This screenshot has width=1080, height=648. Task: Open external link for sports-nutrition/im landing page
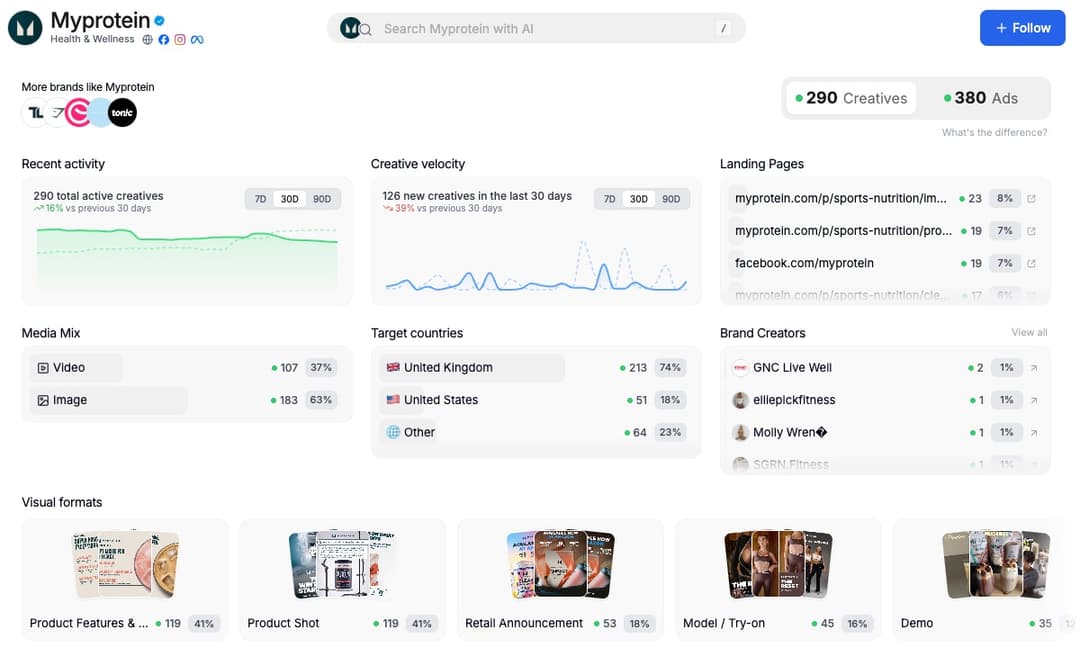(1031, 198)
